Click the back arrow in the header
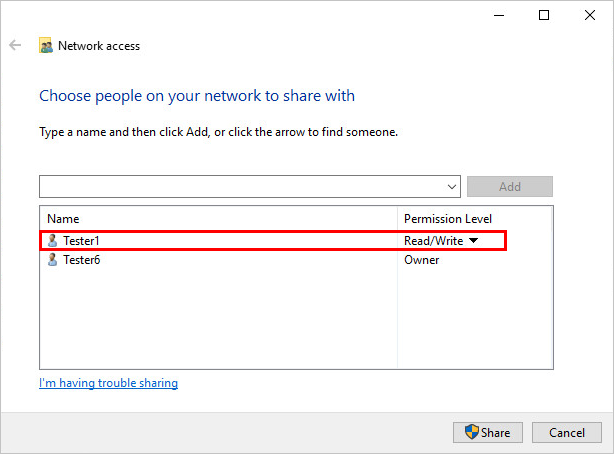 (15, 45)
